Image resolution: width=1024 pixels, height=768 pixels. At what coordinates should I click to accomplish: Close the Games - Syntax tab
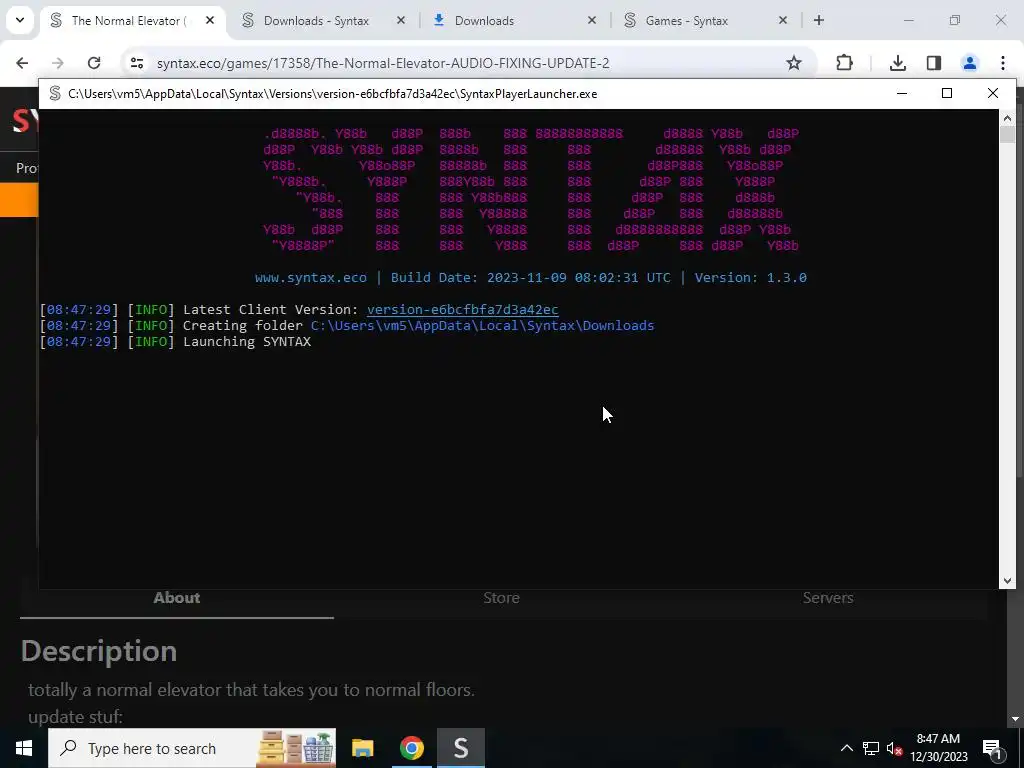pos(783,21)
